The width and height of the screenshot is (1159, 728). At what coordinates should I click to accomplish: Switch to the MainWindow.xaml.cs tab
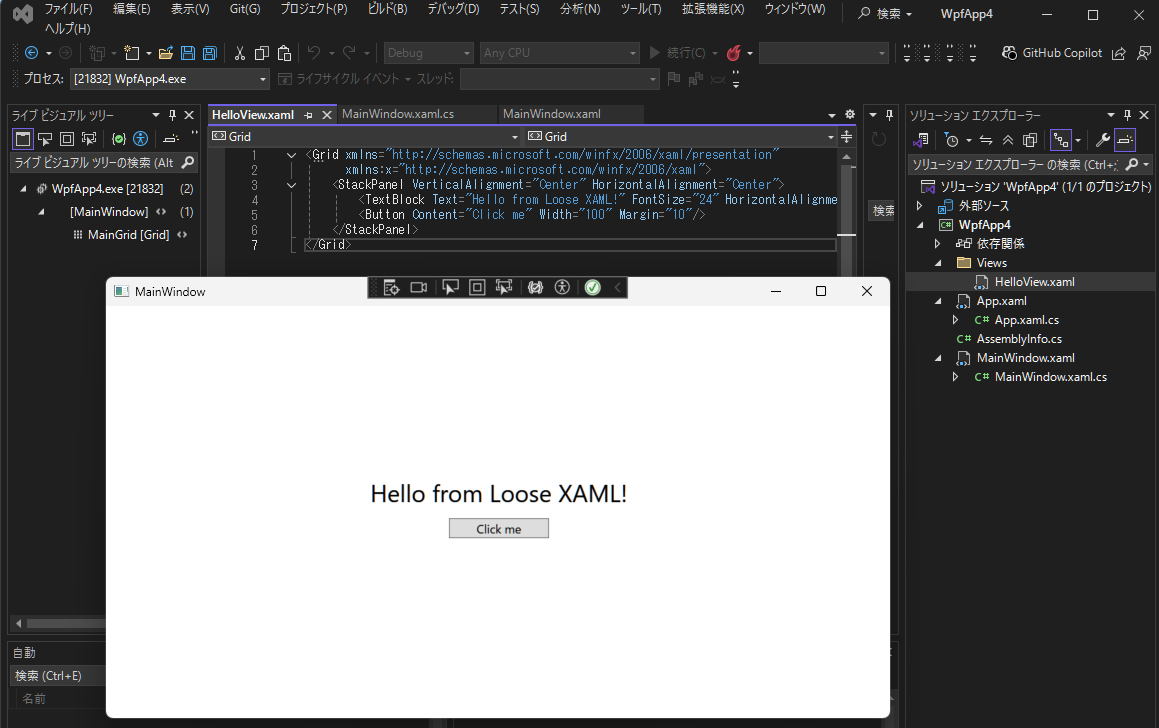[x=398, y=114]
